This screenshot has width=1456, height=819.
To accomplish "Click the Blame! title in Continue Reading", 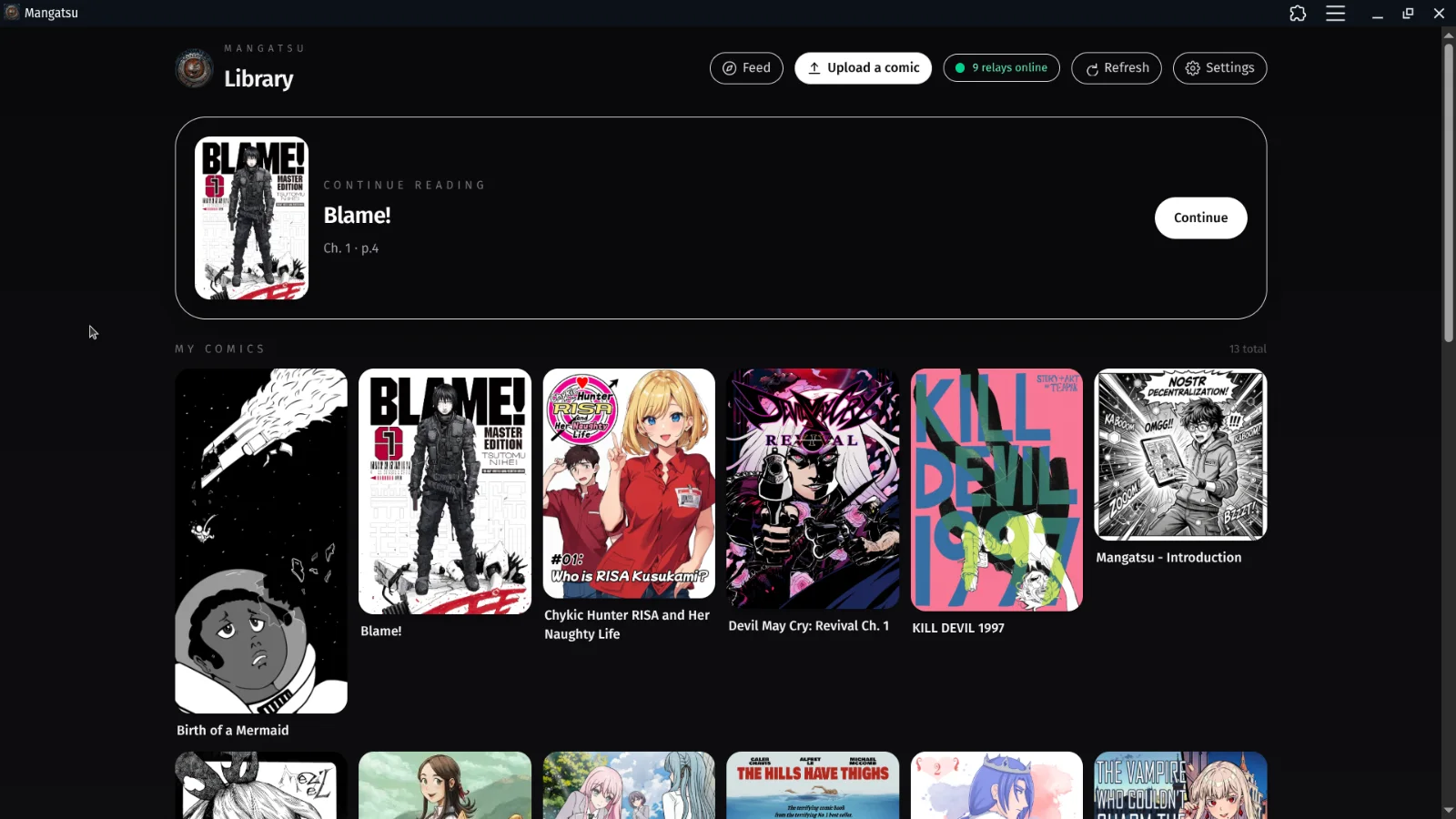I will pyautogui.click(x=357, y=216).
